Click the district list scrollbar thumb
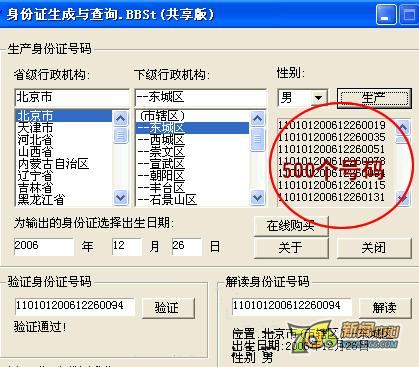This screenshot has height=367, width=419. [x=257, y=139]
